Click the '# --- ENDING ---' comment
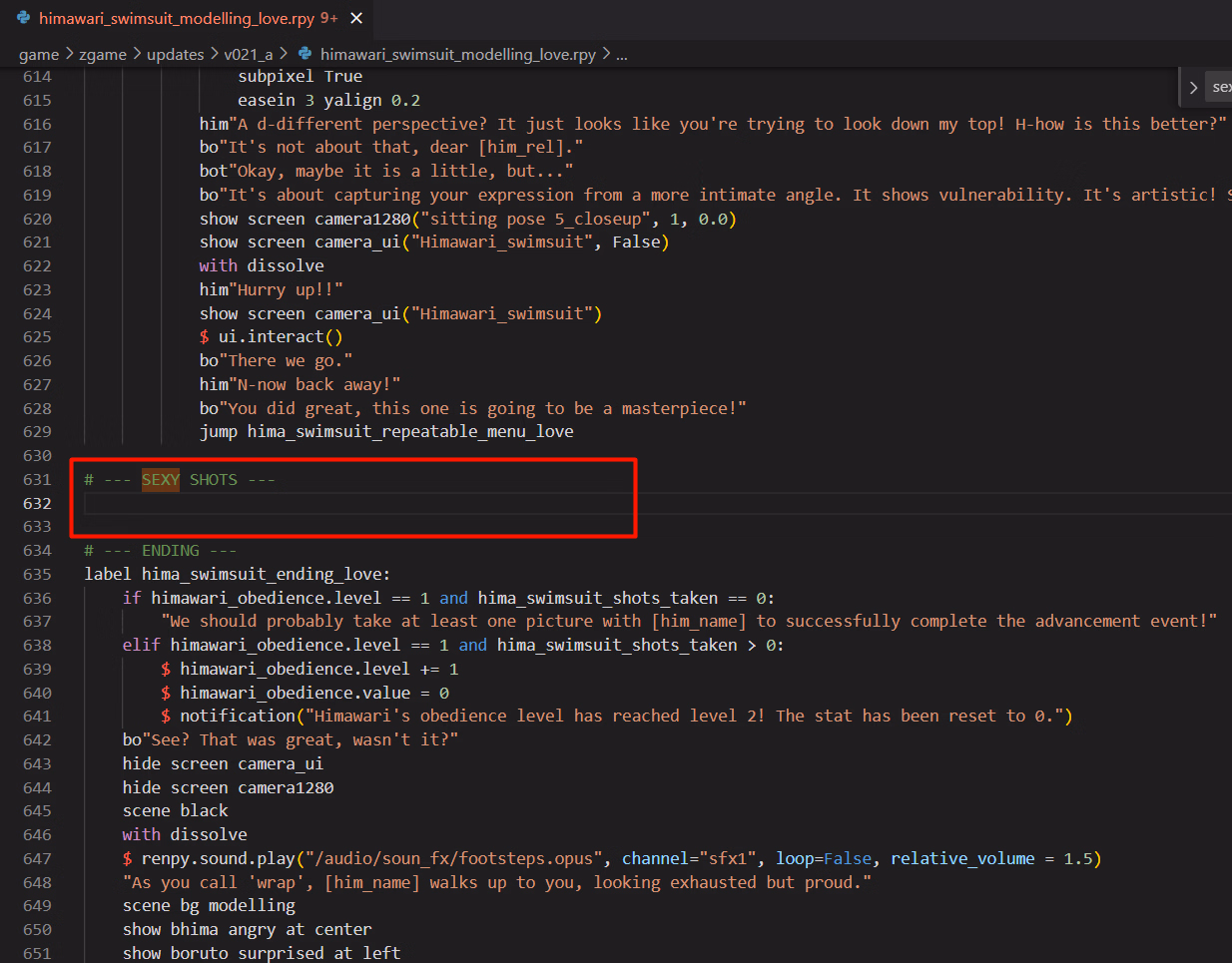The width and height of the screenshot is (1232, 963). tap(160, 551)
